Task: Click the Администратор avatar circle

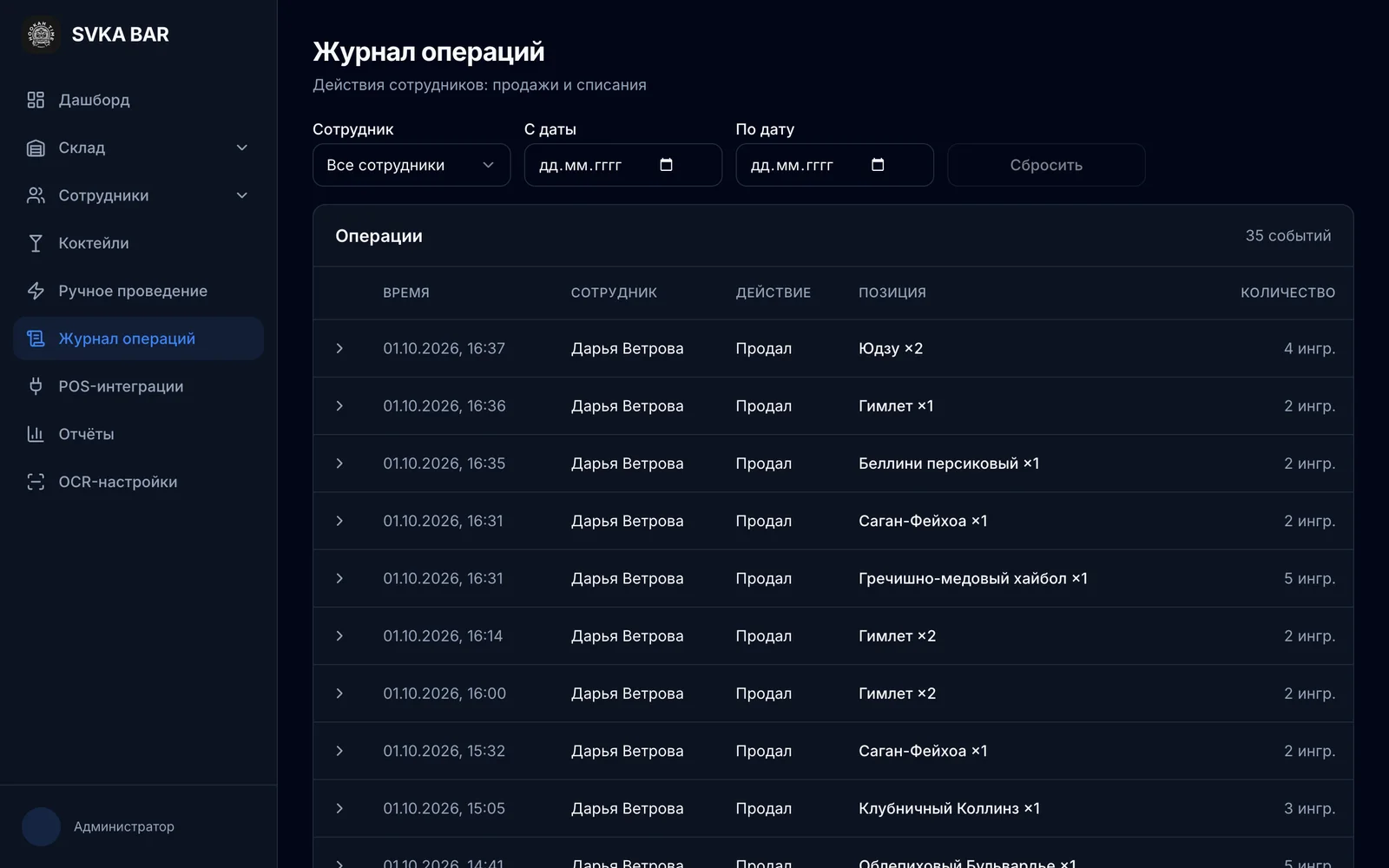Action: (x=41, y=826)
